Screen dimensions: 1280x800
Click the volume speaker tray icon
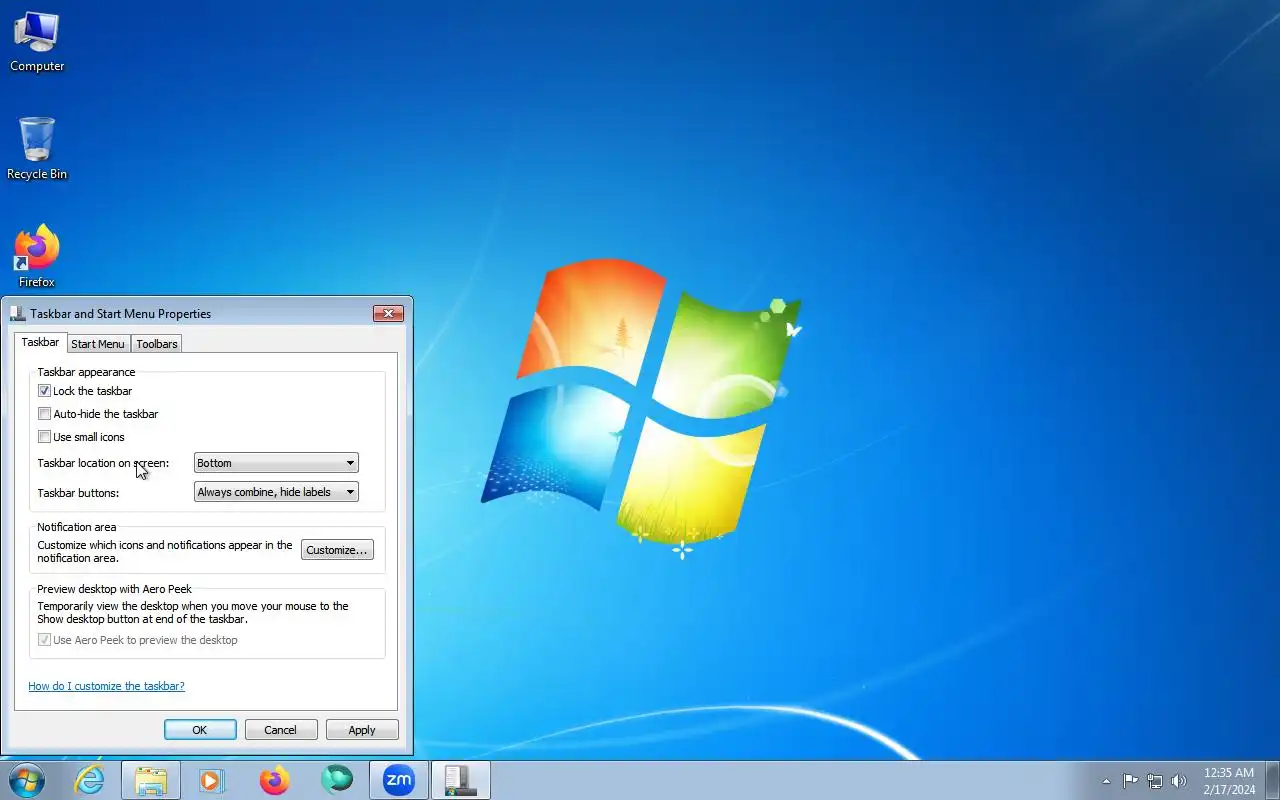tap(1179, 781)
